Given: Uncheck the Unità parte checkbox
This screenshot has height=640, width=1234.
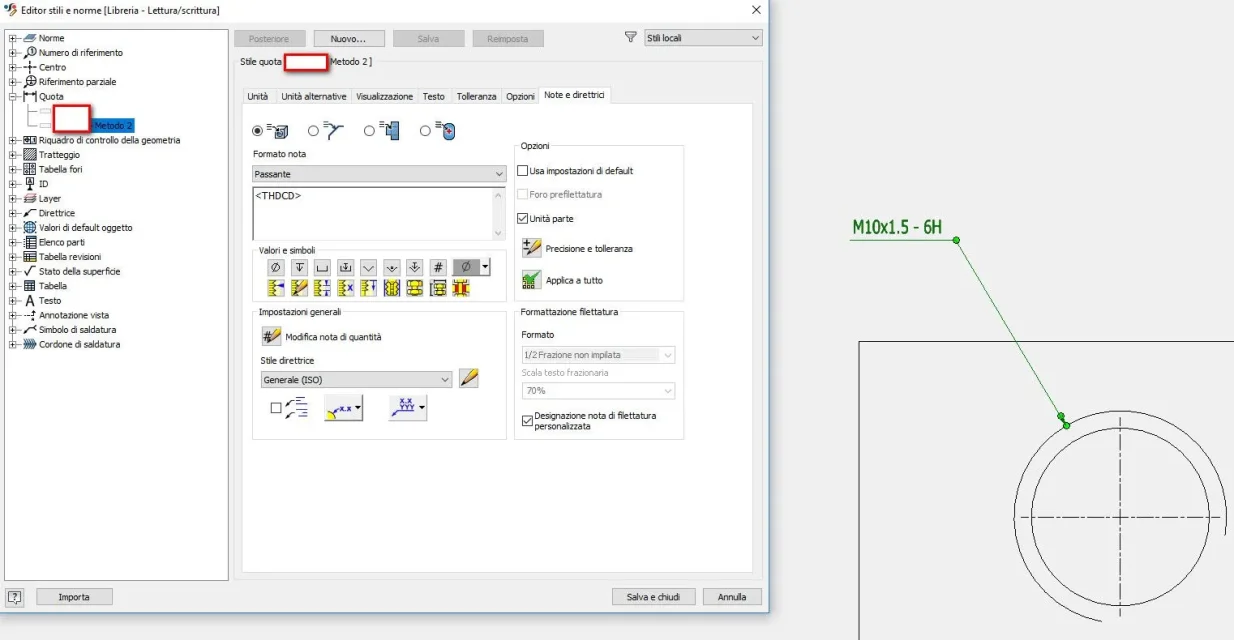Looking at the screenshot, I should click(x=522, y=218).
